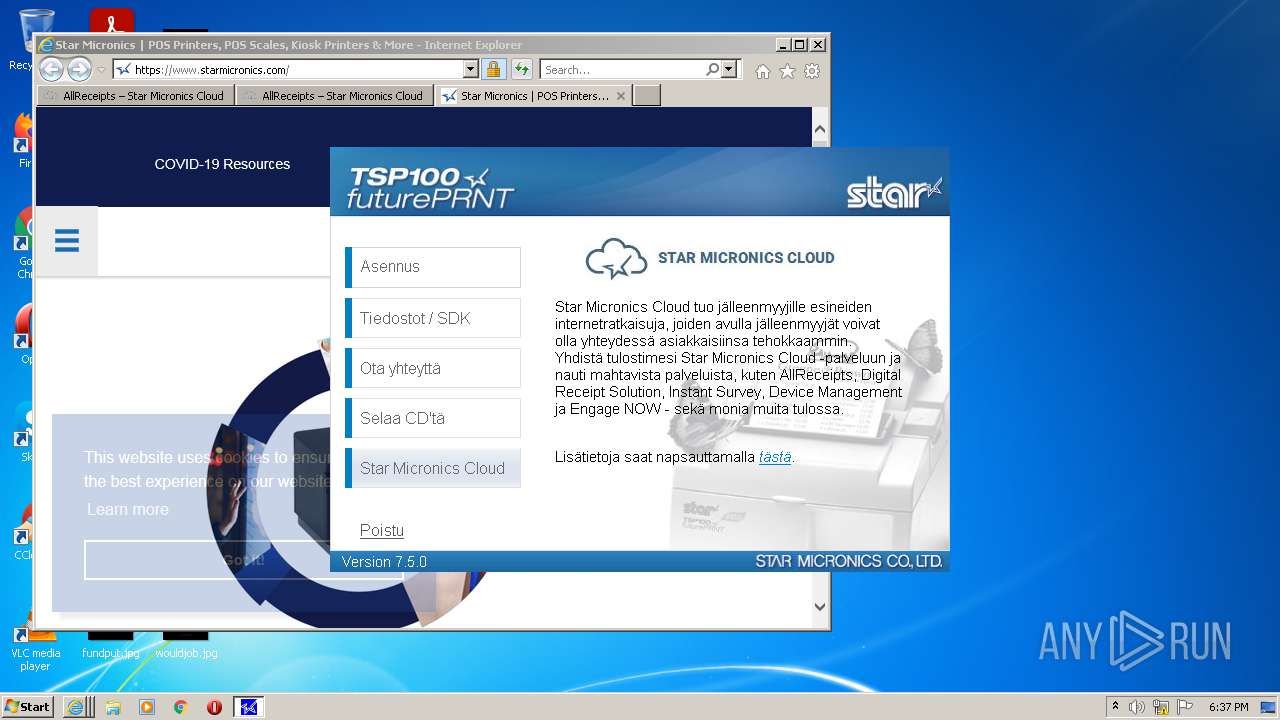Click Learn more cookie link
1280x720 pixels.
click(128, 509)
